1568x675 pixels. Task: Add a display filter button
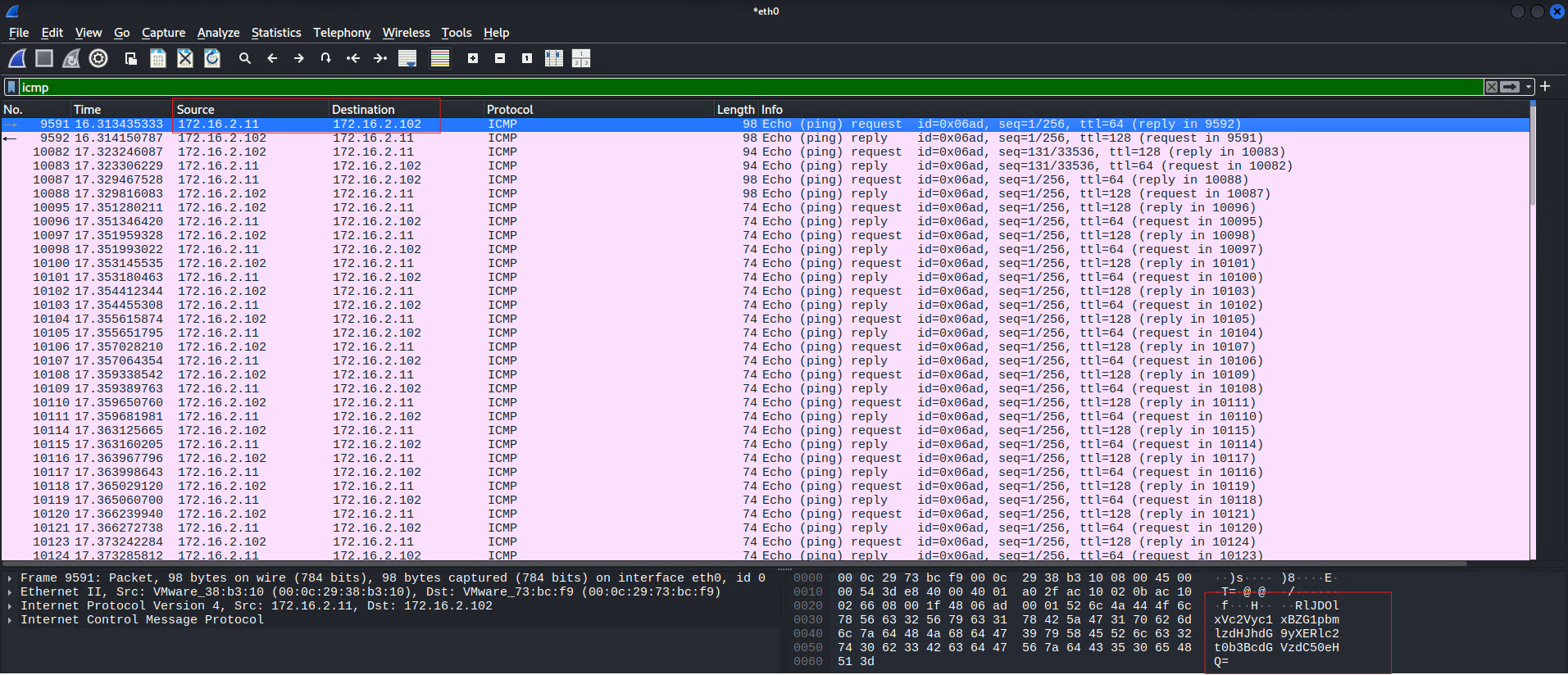(x=1545, y=86)
